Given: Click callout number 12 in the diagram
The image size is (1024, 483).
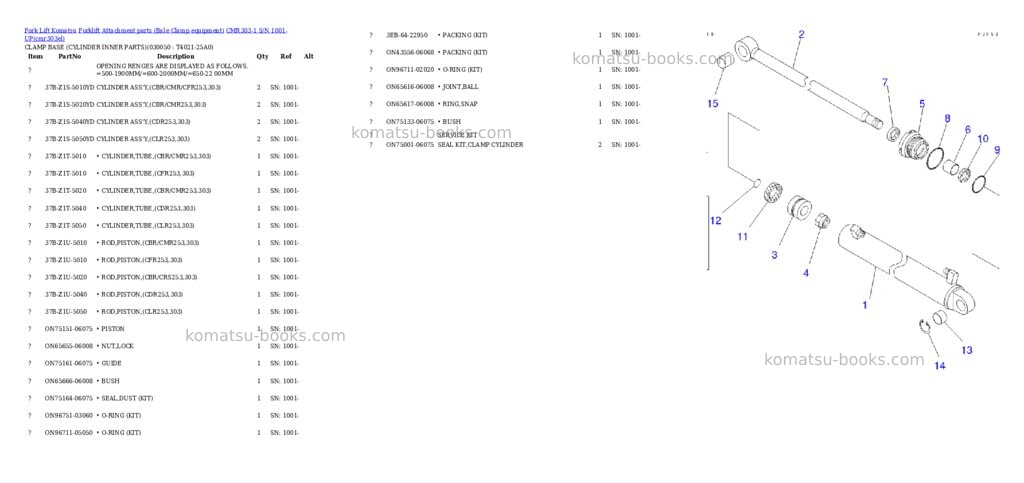Looking at the screenshot, I should coord(716,221).
